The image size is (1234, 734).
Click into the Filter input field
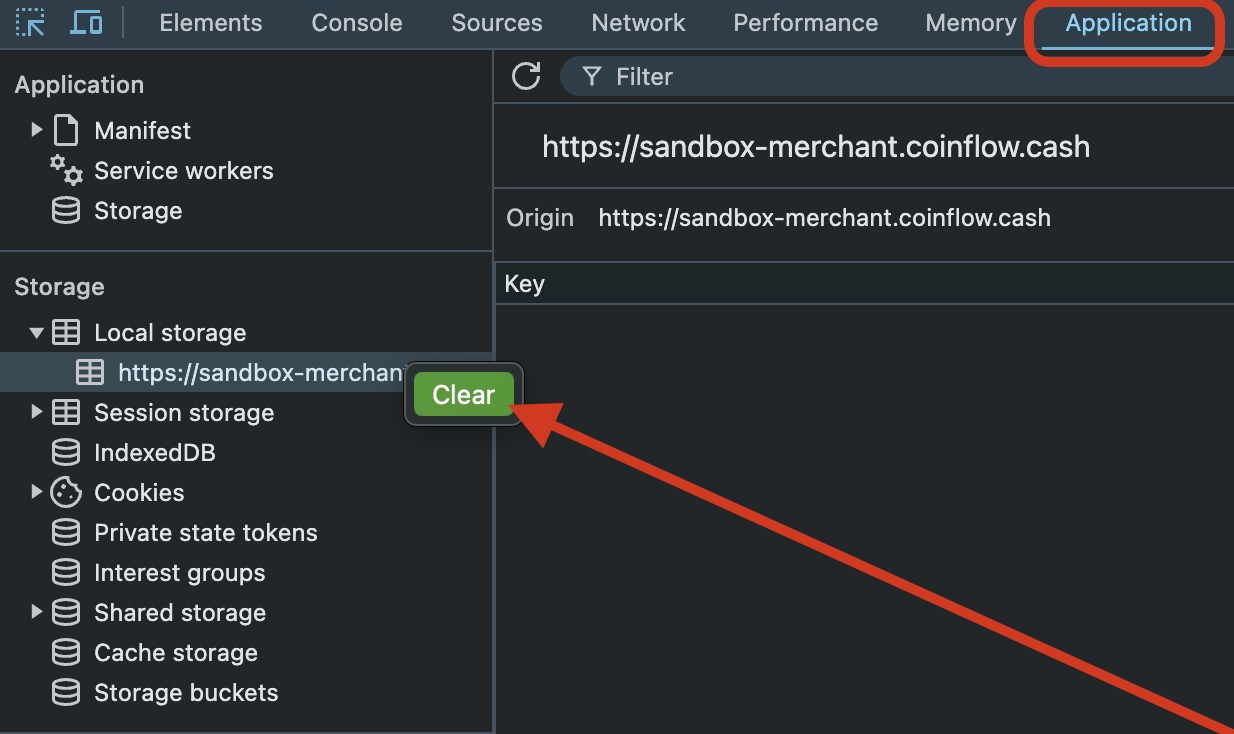click(x=897, y=77)
